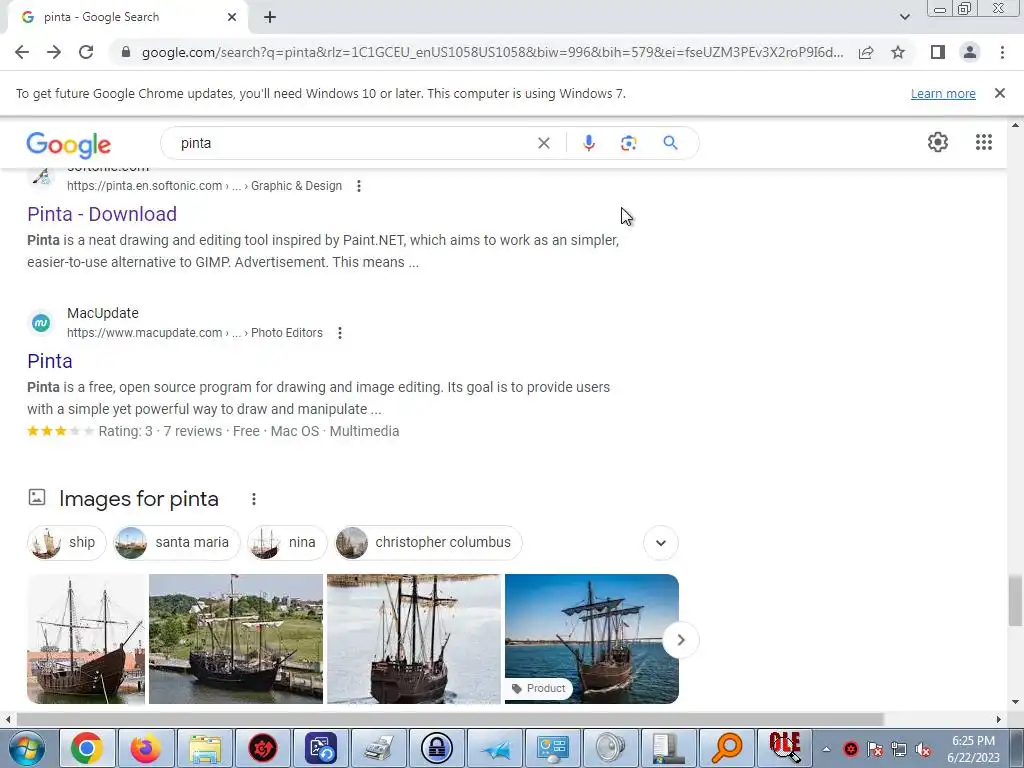Screen dimensions: 1024x768
Task: Open Chrome's three-dot menu
Action: 1002,52
